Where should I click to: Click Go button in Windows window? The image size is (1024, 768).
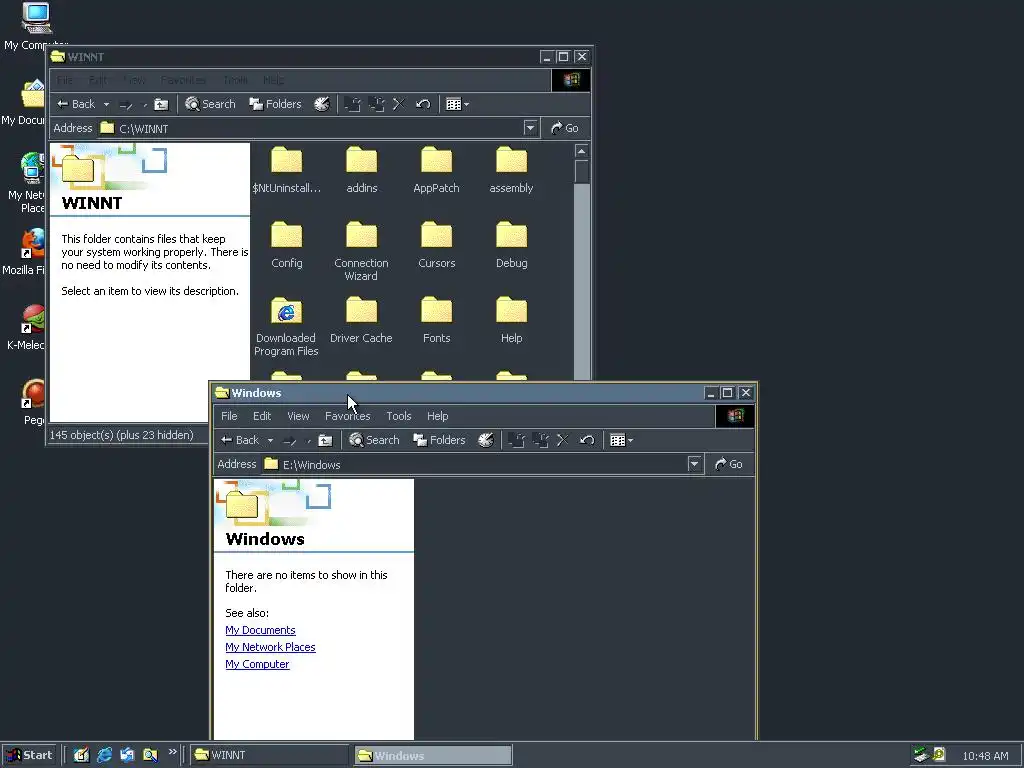(729, 464)
